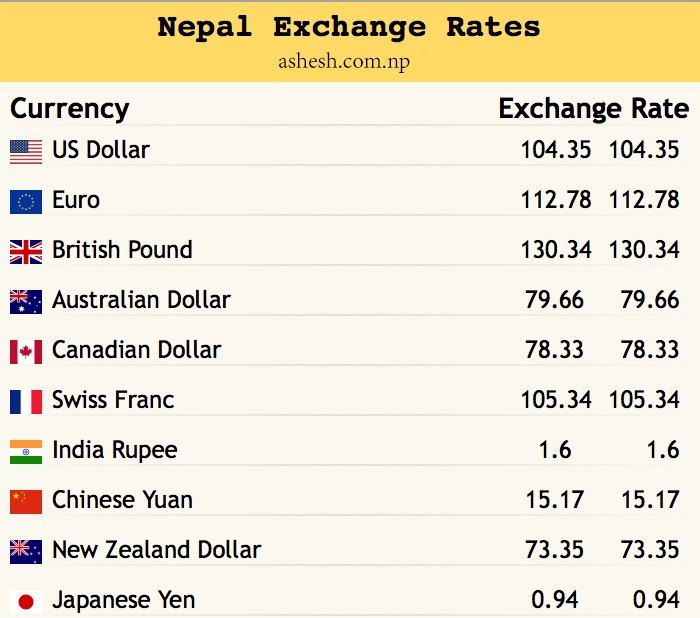Image resolution: width=700 pixels, height=618 pixels.
Task: Select the British Pound label
Action: pos(122,250)
